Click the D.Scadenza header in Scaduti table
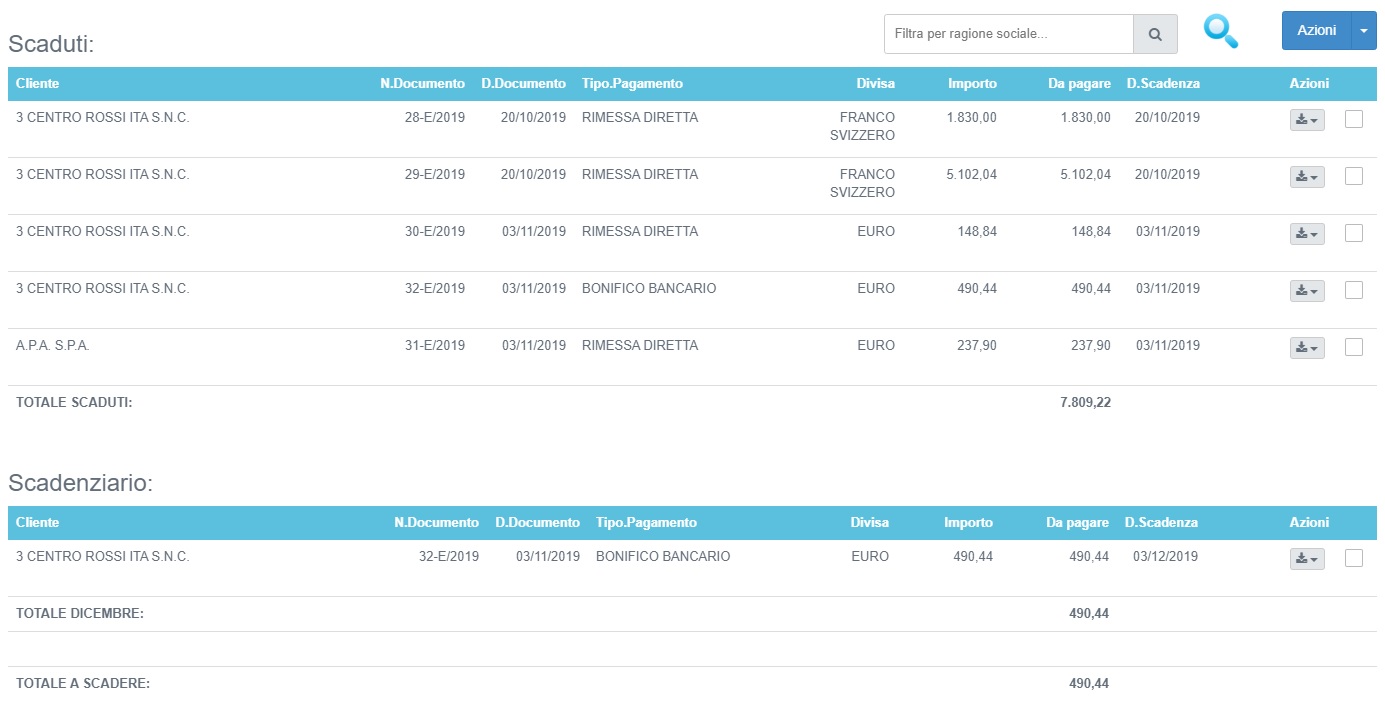This screenshot has height=716, width=1385. pyautogui.click(x=1162, y=84)
